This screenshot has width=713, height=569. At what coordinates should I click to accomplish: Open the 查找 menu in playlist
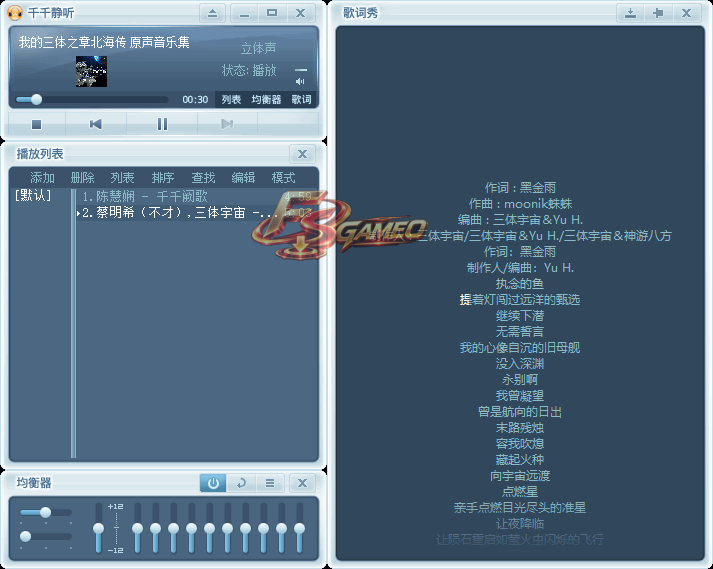coord(203,177)
